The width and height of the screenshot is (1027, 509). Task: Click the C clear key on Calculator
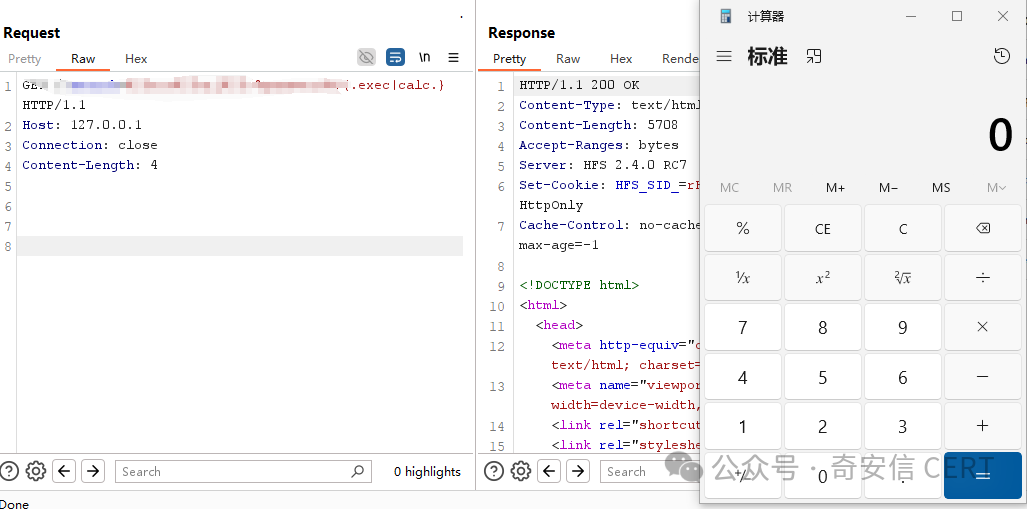903,228
